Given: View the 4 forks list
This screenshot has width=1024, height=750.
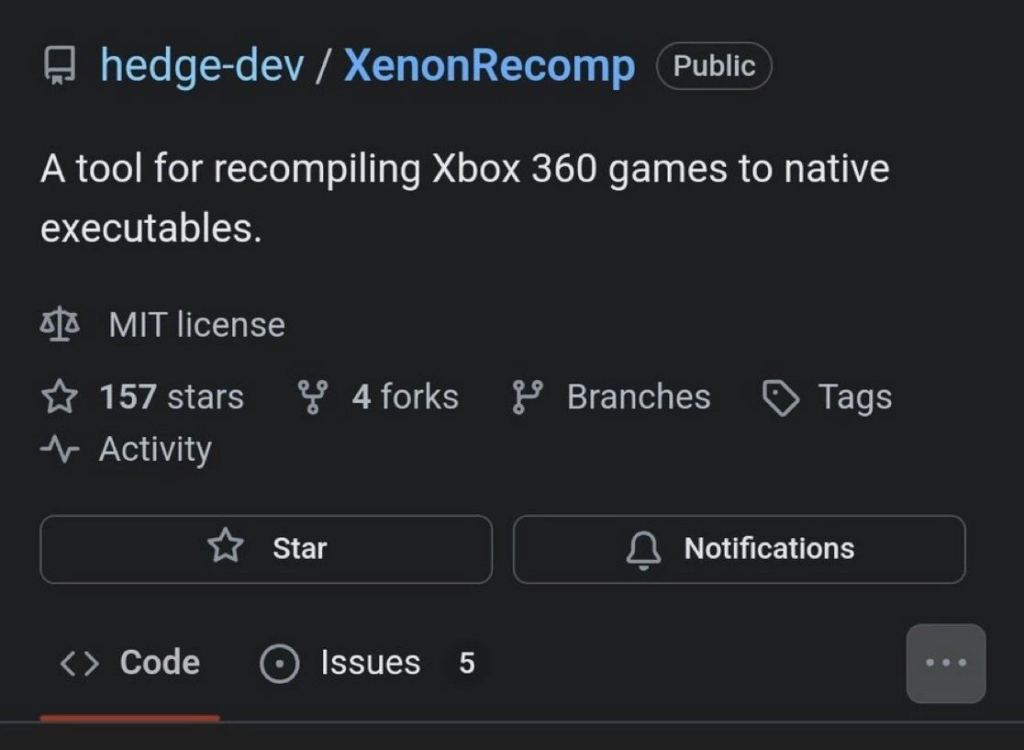Looking at the screenshot, I should coord(405,397).
